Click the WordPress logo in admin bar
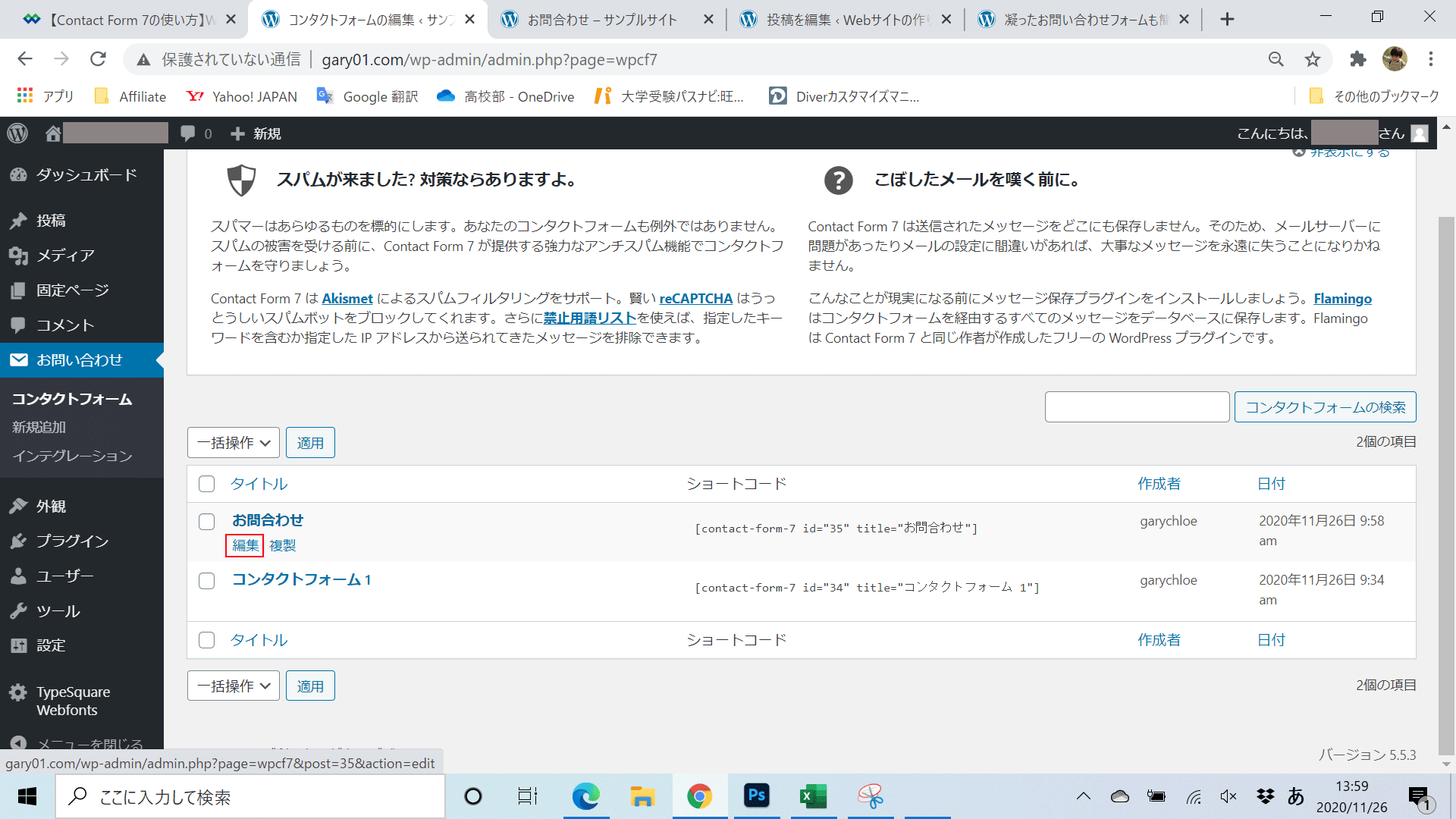Screen dimensions: 1456x819 point(17,133)
